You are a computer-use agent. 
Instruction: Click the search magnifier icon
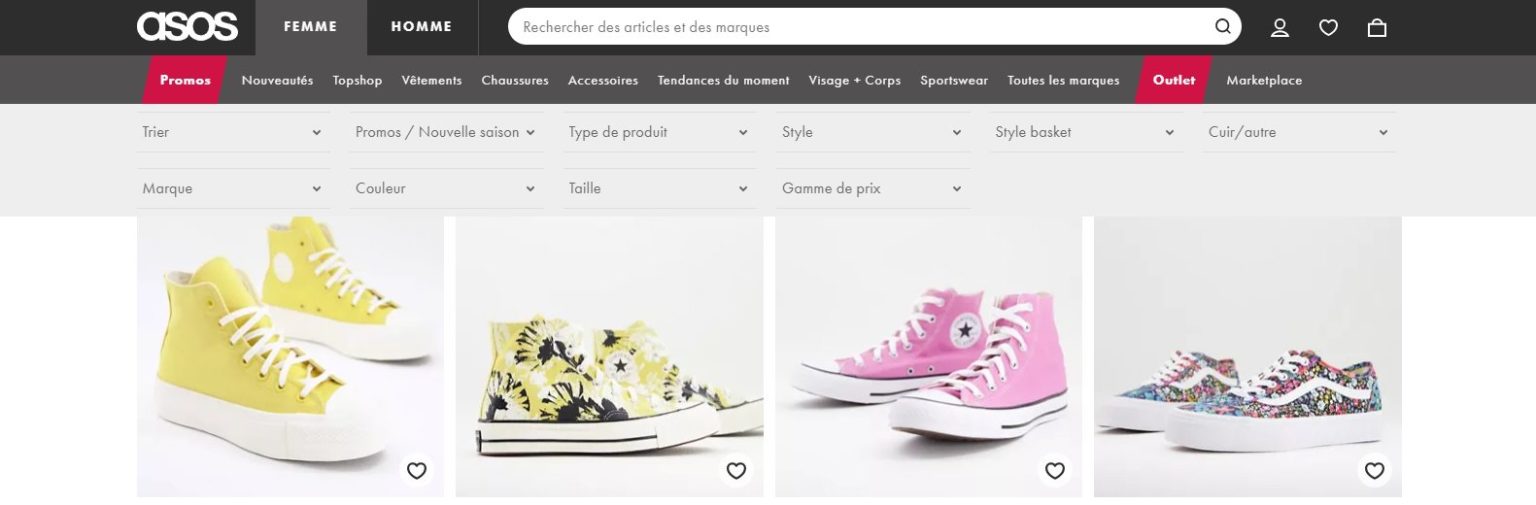[1223, 27]
